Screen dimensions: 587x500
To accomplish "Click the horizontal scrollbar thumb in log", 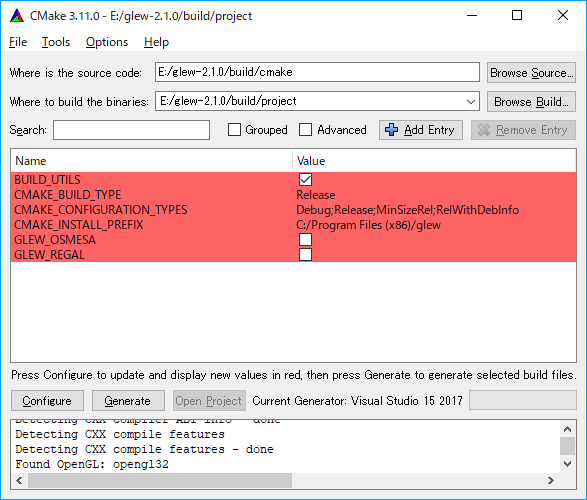I will click(160, 480).
